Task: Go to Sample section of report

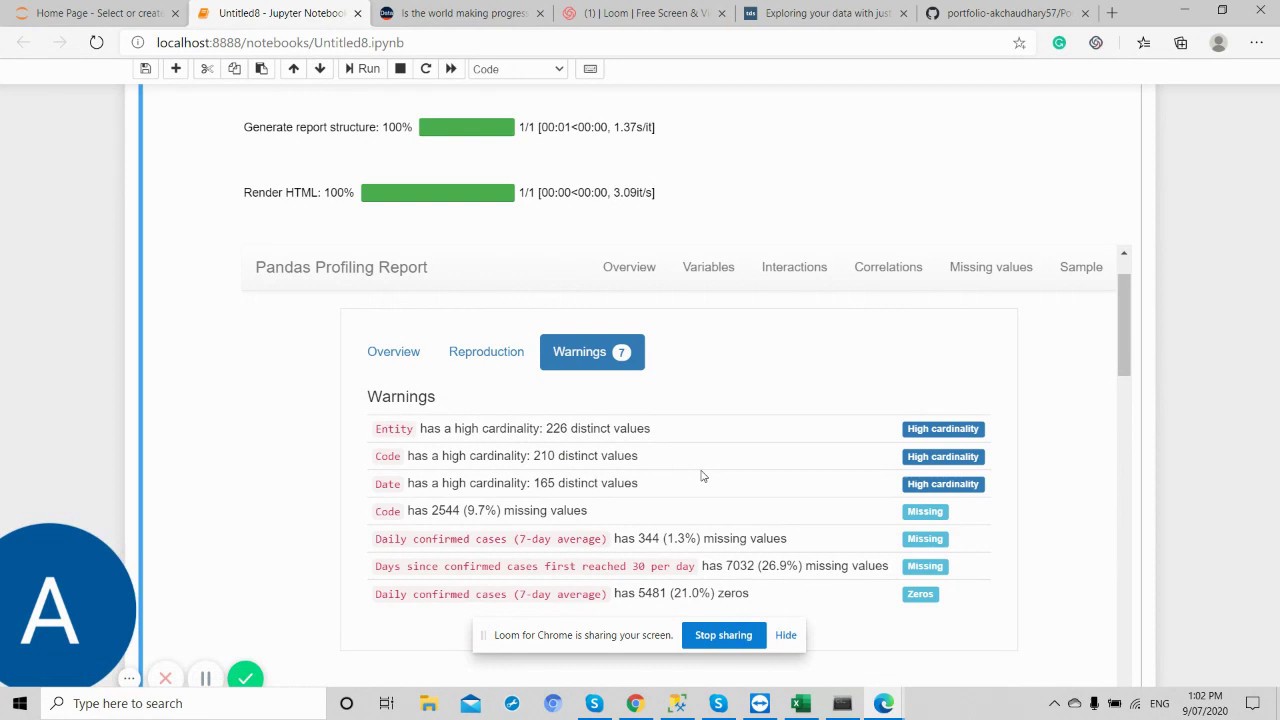Action: pos(1081,267)
